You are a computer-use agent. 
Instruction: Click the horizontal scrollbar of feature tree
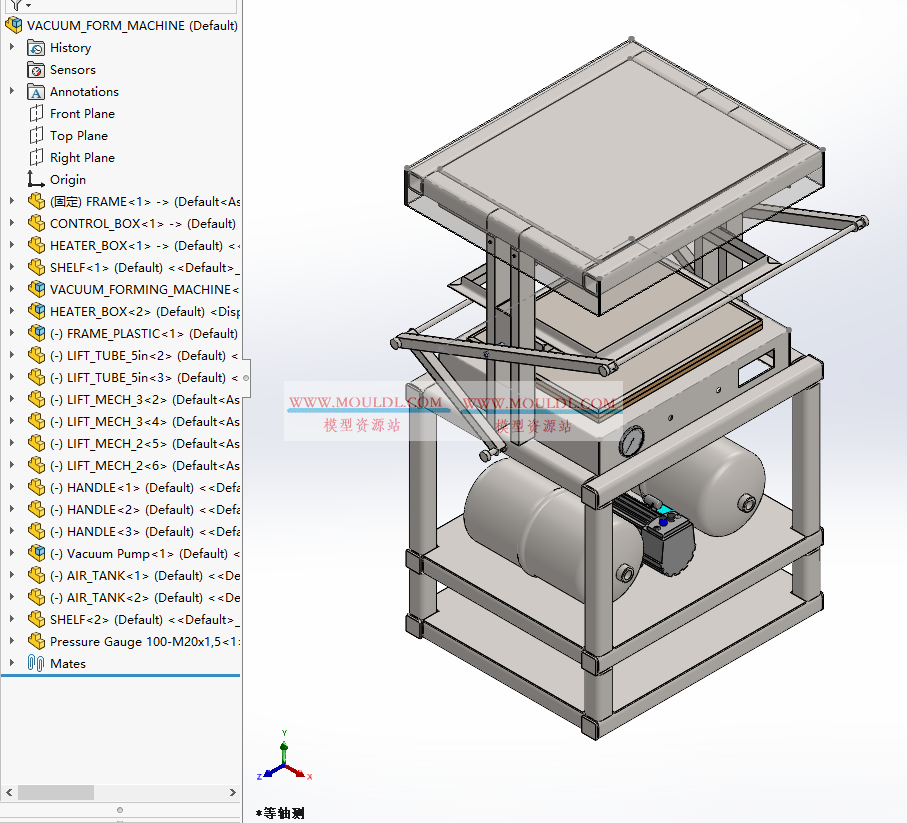(x=56, y=792)
